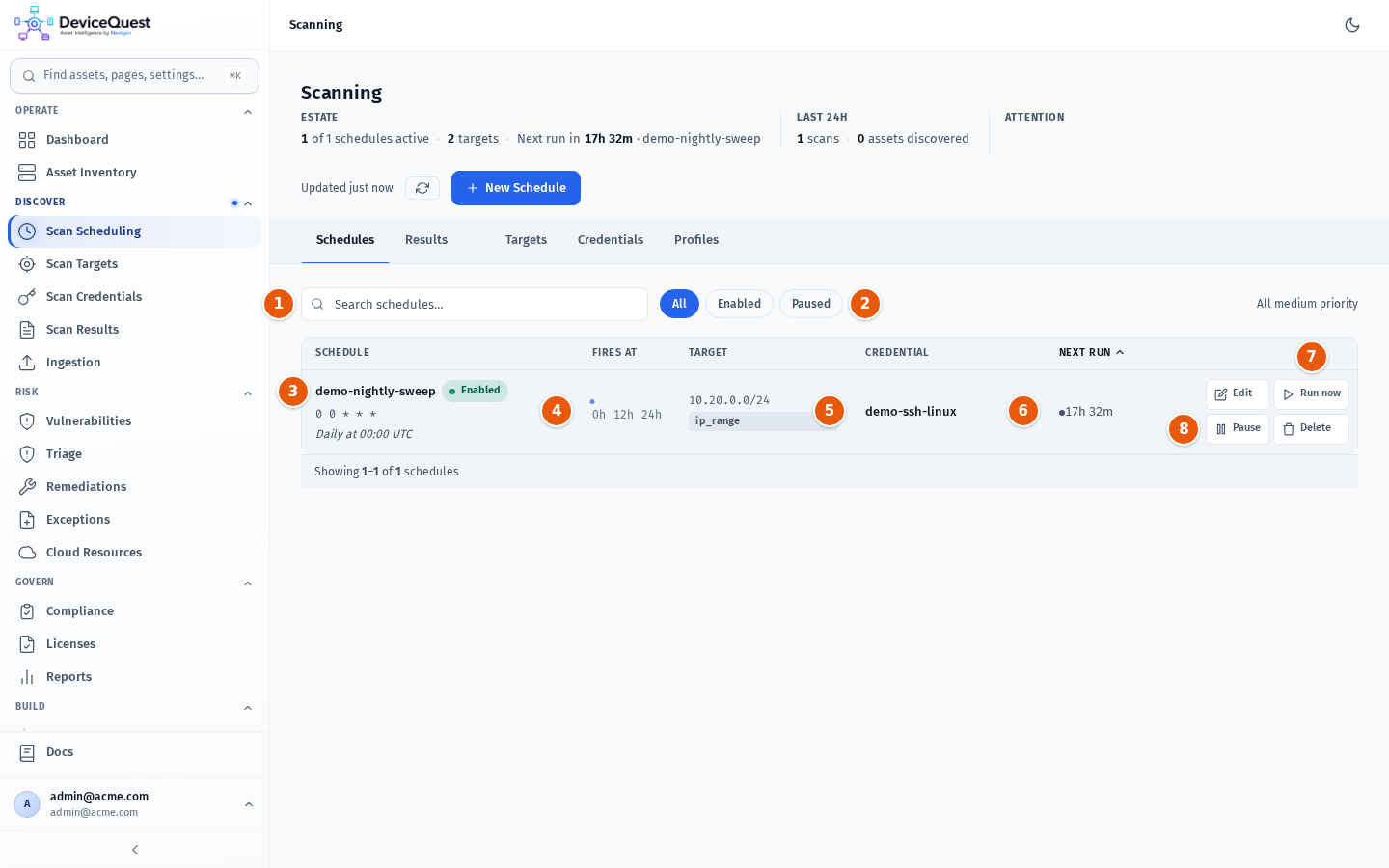This screenshot has width=1389, height=868.
Task: Open Vulnerabilities shield item
Action: tap(135, 421)
